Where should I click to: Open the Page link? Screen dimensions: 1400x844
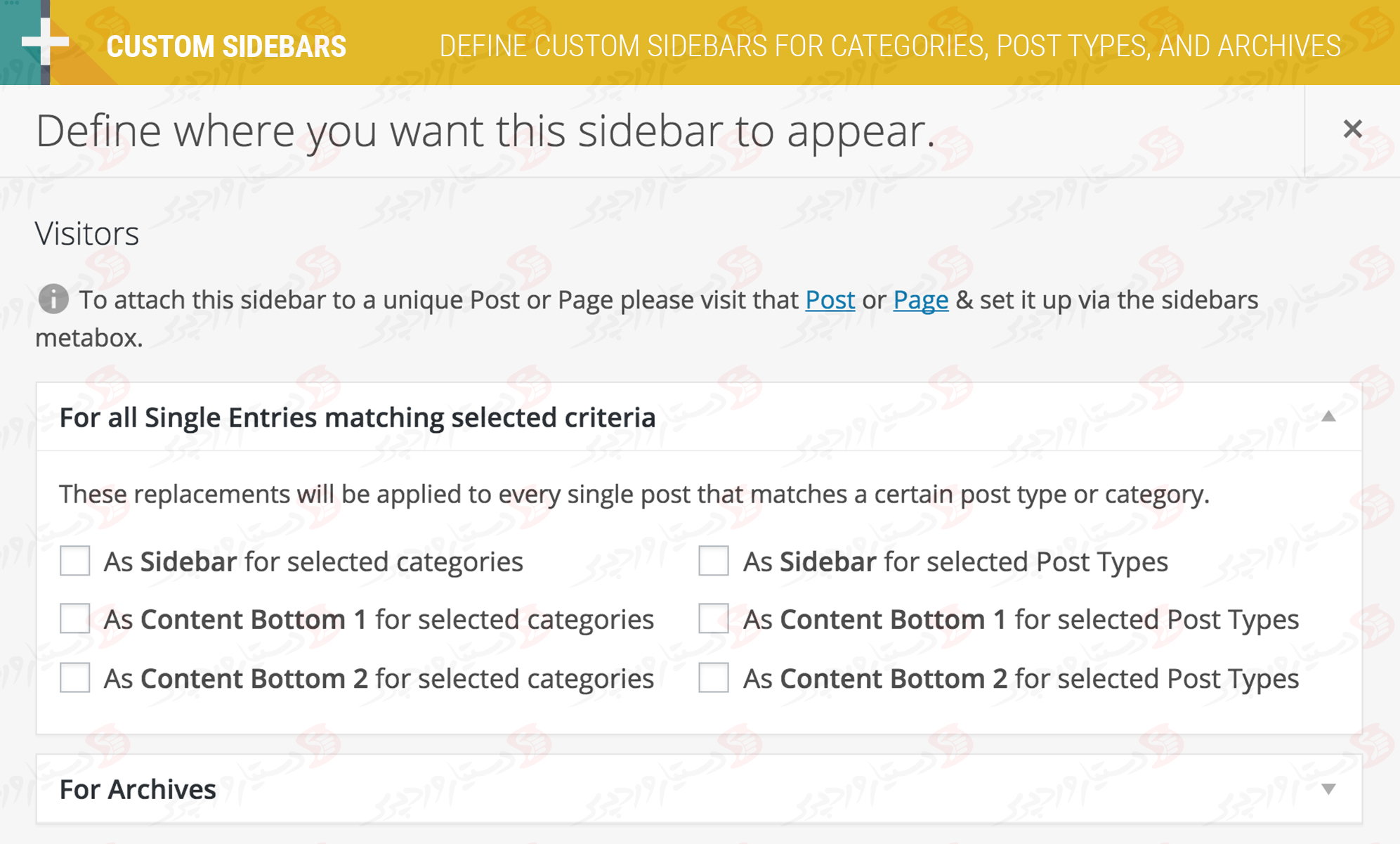click(920, 300)
